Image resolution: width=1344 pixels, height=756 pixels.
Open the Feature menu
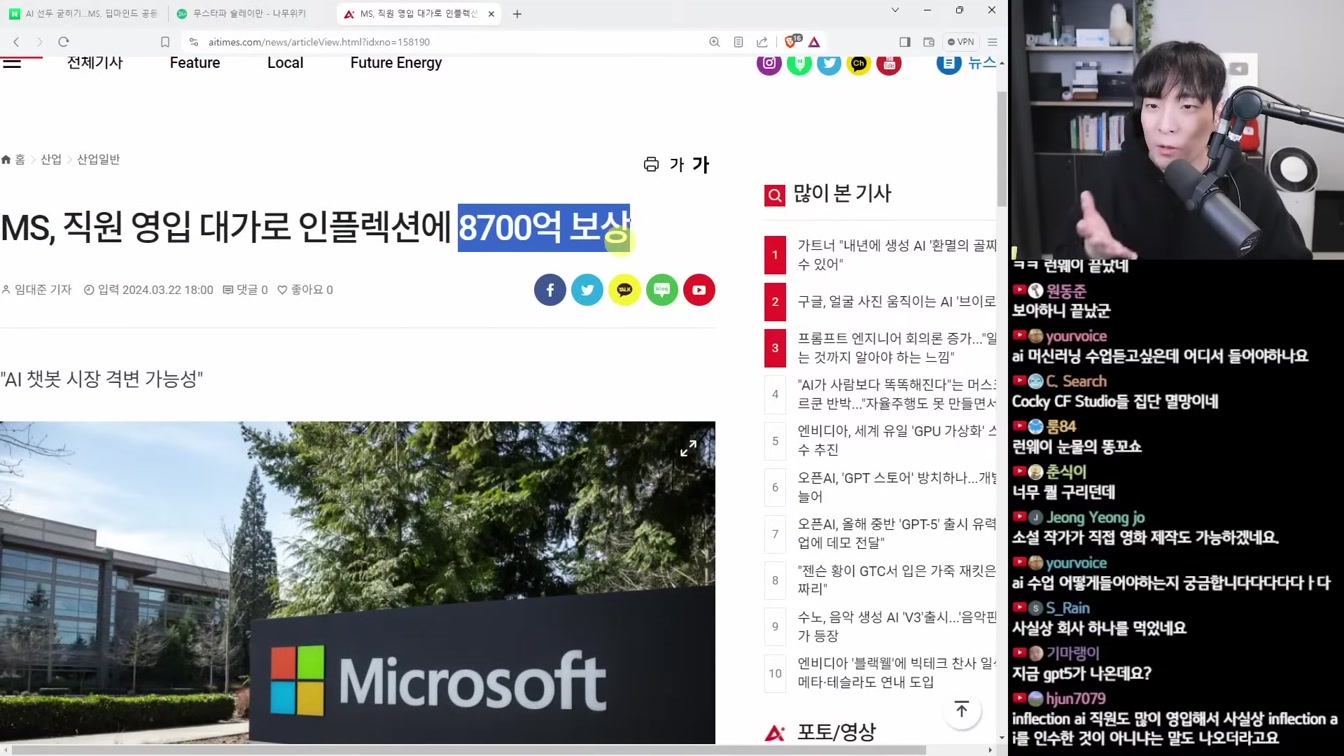pos(195,63)
